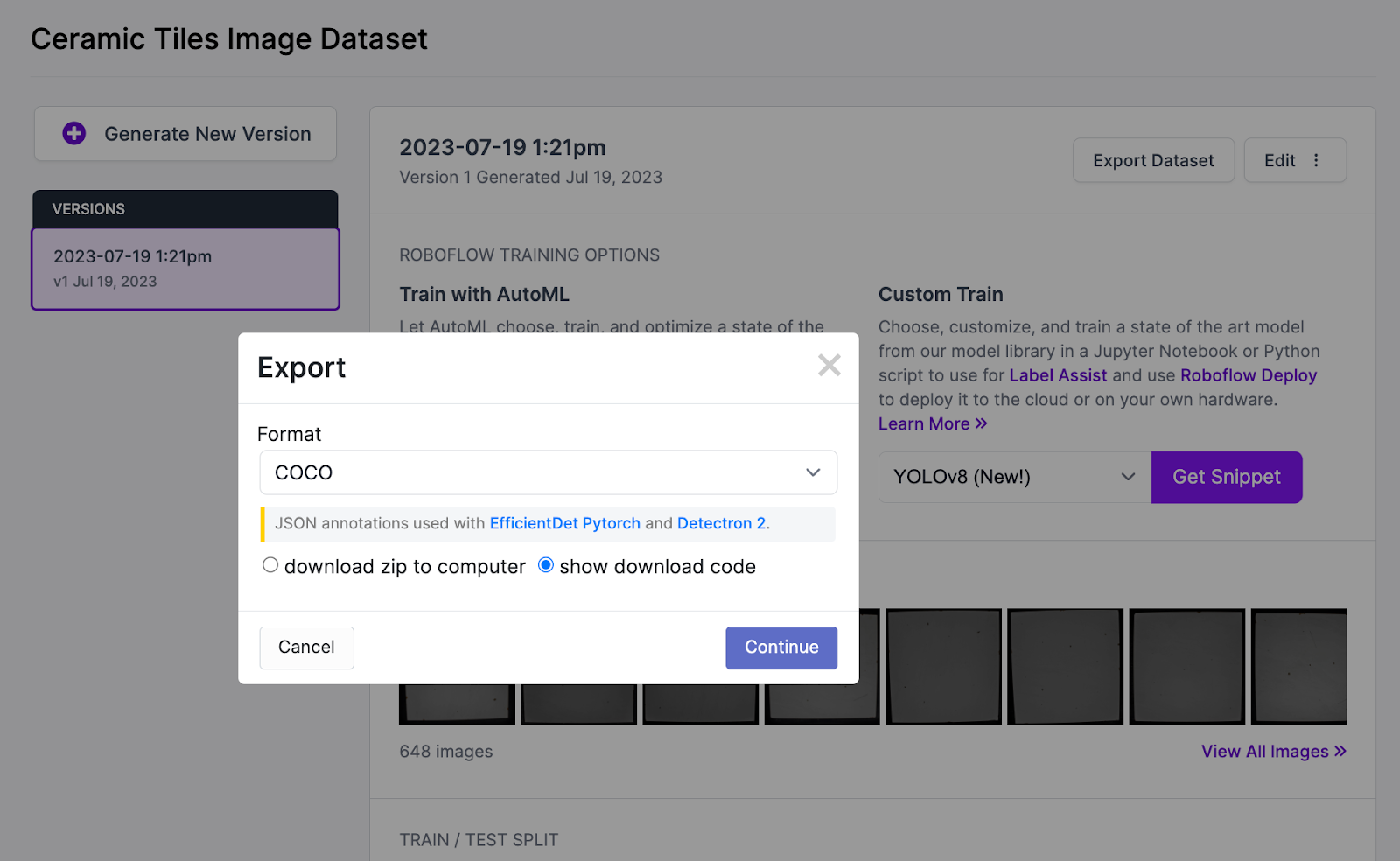1400x861 pixels.
Task: Open the rightmost tile image thumbnail
Action: click(x=1298, y=666)
